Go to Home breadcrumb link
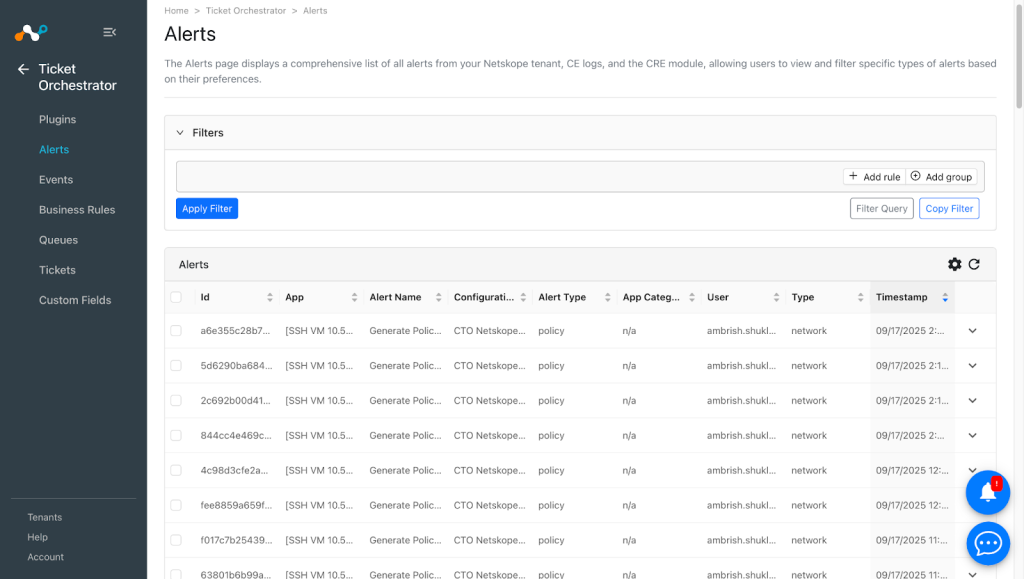 click(176, 10)
